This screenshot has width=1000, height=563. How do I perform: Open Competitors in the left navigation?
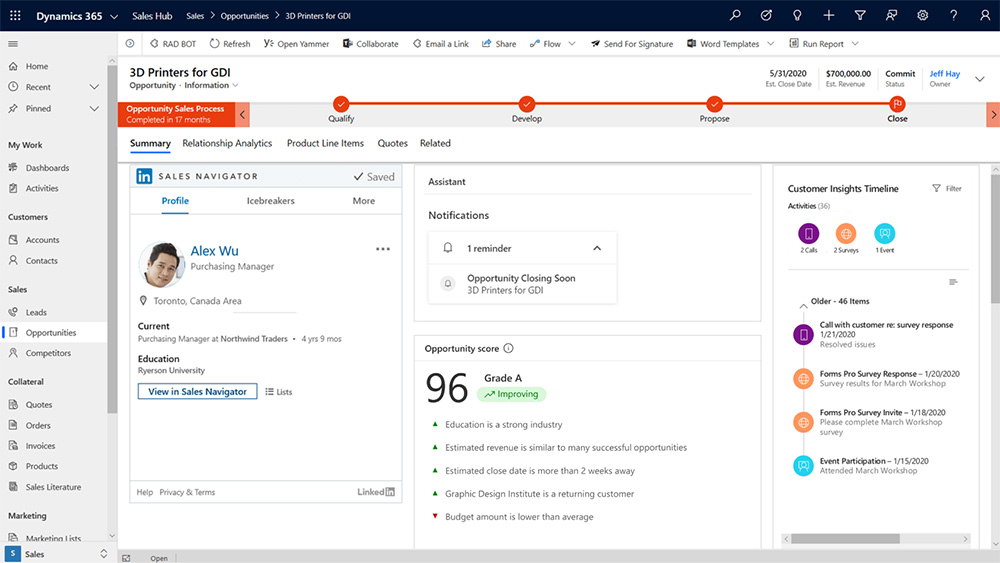(48, 353)
